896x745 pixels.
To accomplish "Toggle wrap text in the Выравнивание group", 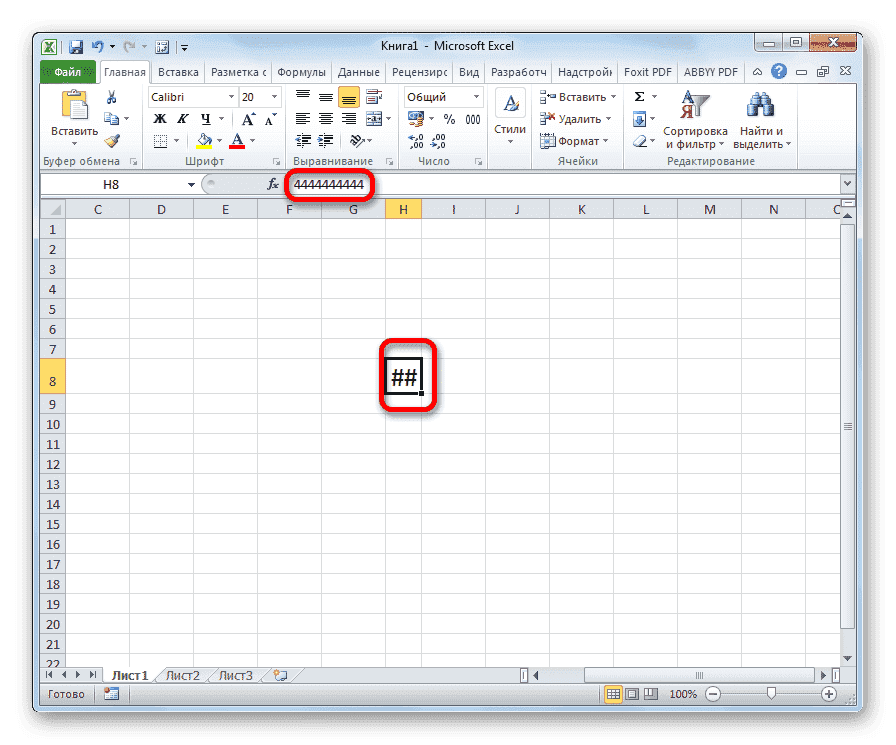I will (375, 96).
